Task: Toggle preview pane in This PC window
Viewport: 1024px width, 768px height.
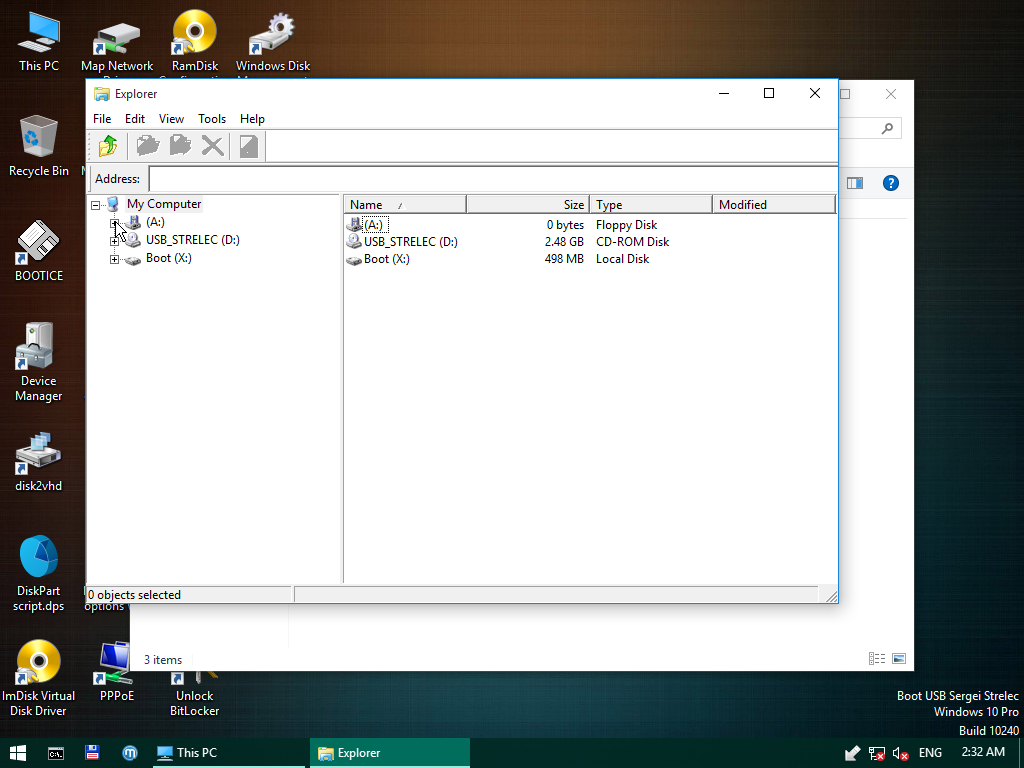Action: 855,183
